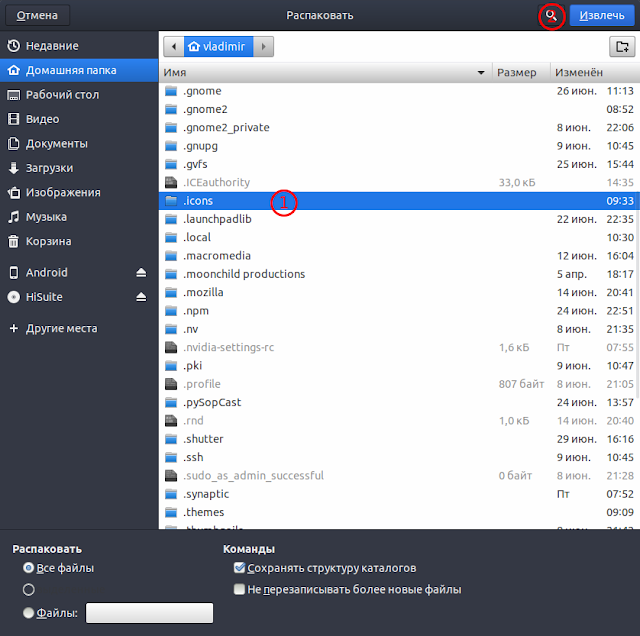Eject the HiSuite disc

click(x=141, y=297)
